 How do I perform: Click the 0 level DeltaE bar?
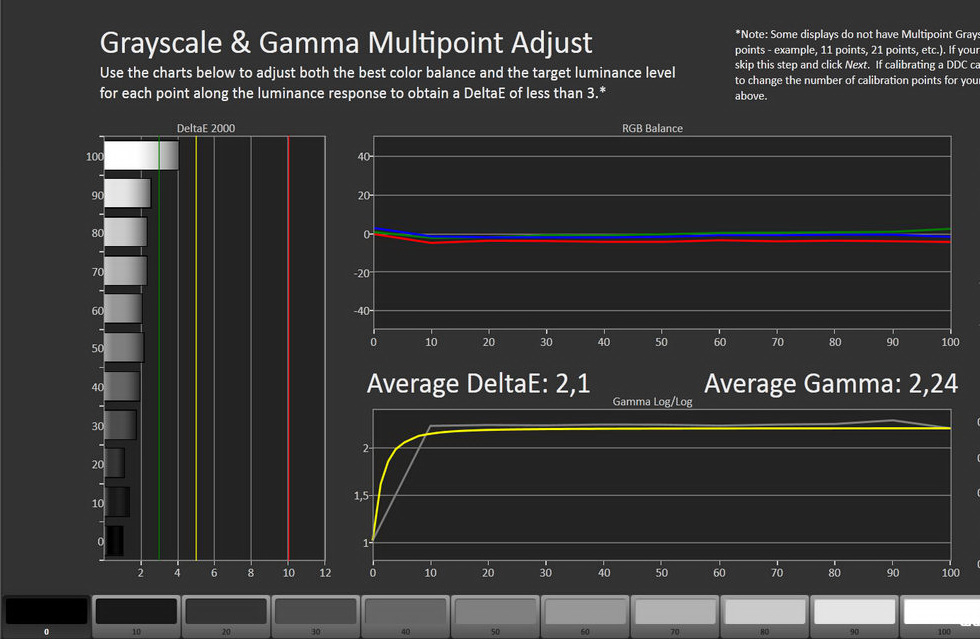coord(114,541)
